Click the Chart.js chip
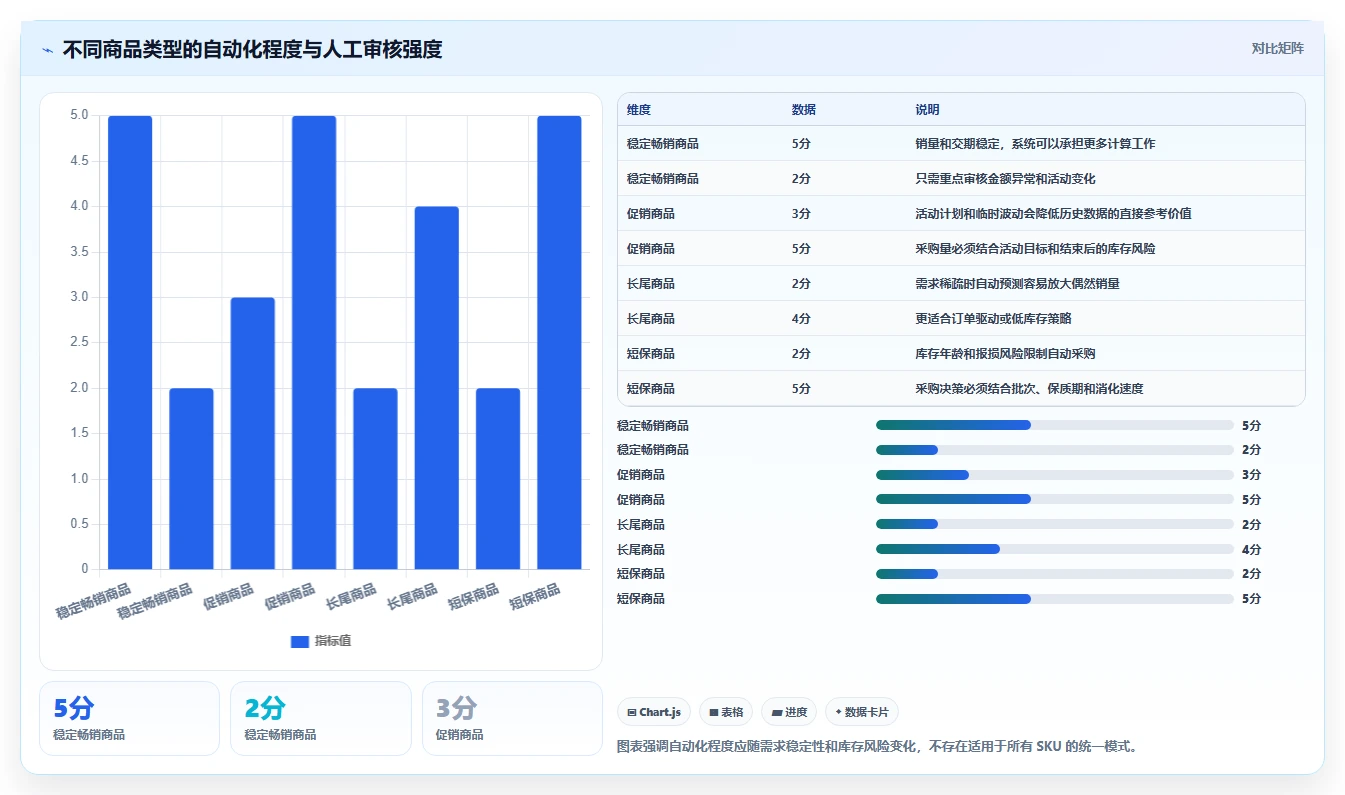This screenshot has width=1345, height=795. point(654,712)
